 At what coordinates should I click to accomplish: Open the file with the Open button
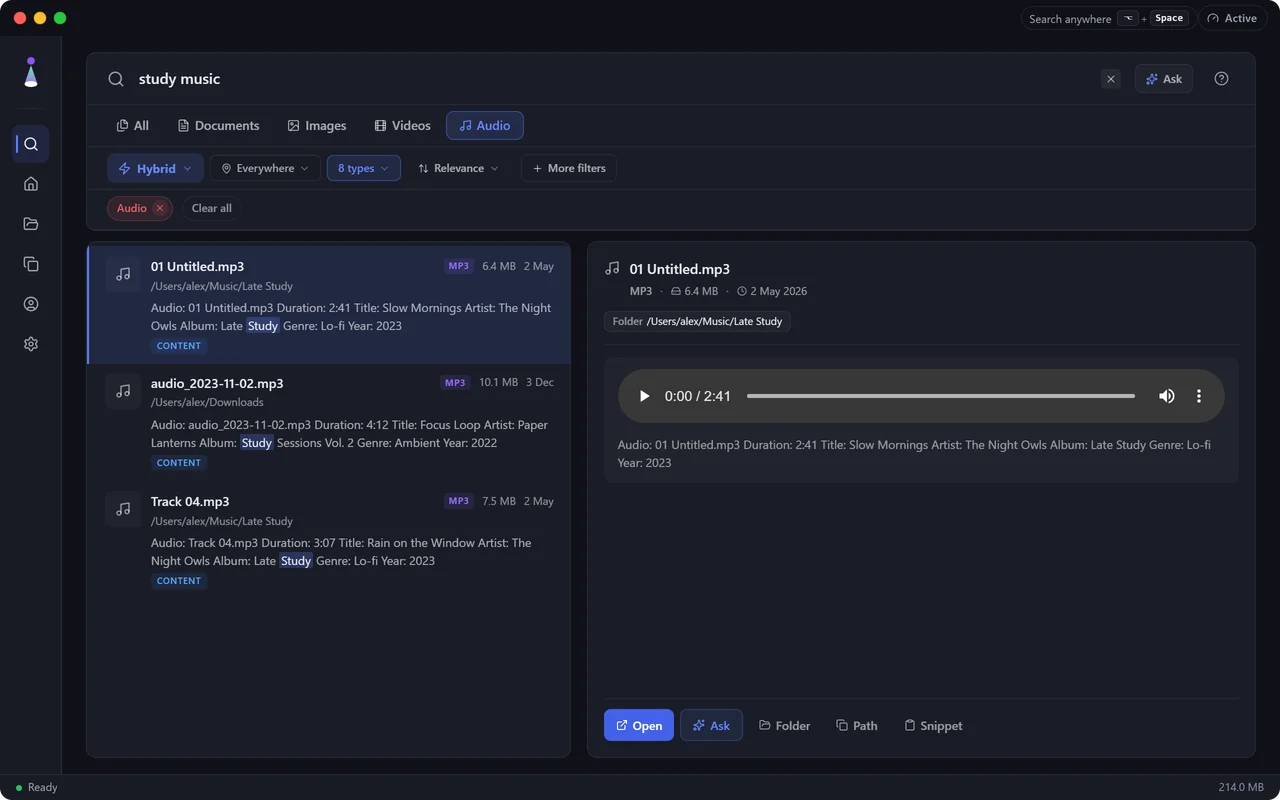point(639,726)
